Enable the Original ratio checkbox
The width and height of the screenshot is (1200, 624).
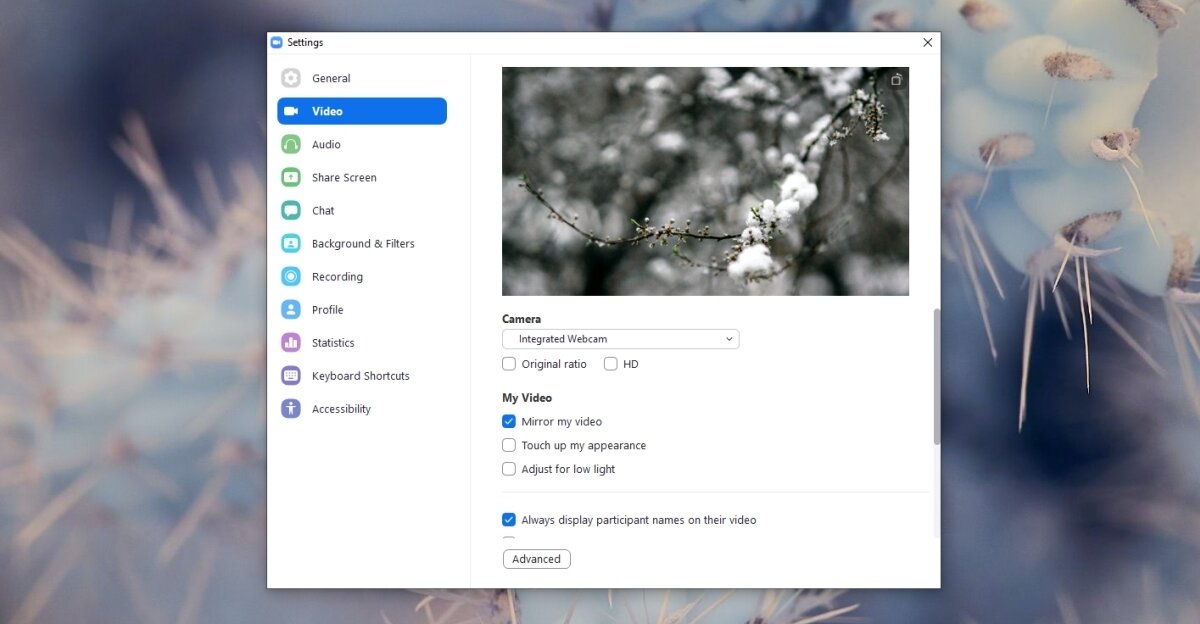508,364
